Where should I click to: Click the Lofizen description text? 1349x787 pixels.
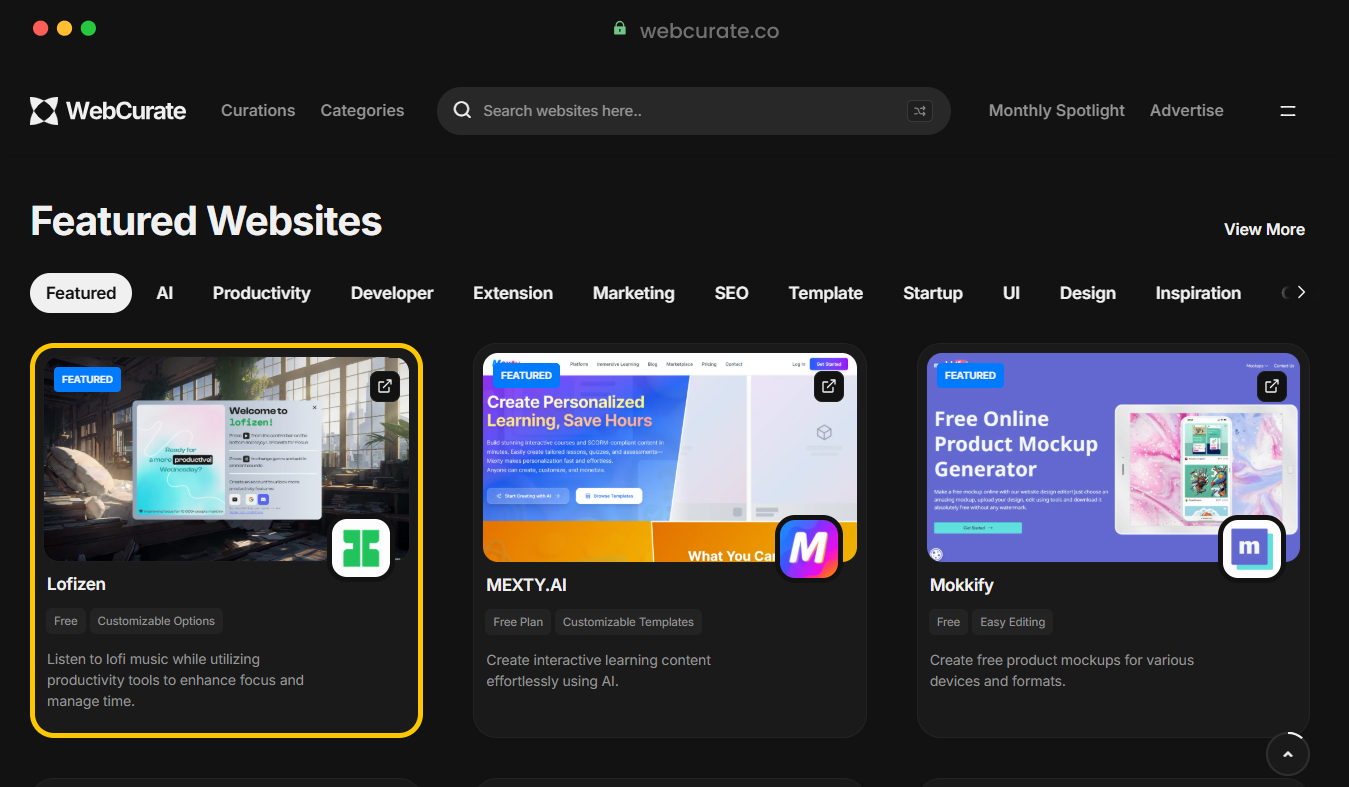point(175,680)
